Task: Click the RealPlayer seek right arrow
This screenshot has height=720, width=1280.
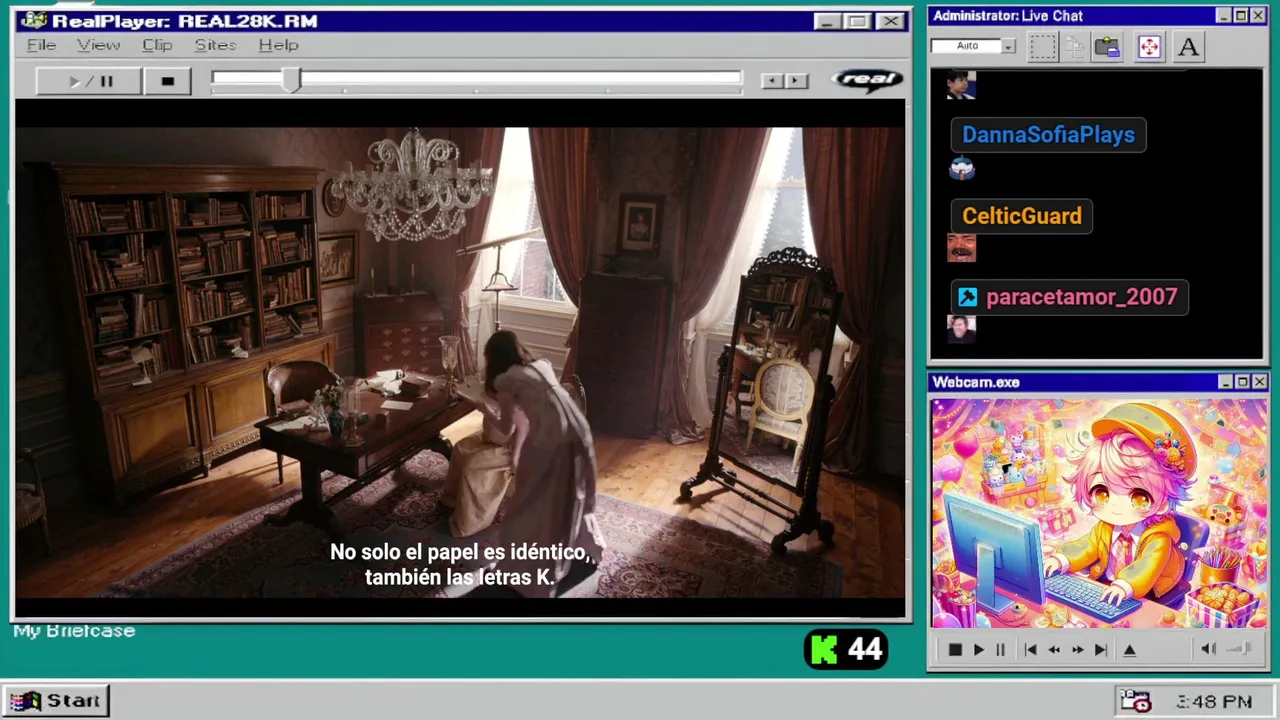Action: coord(796,81)
